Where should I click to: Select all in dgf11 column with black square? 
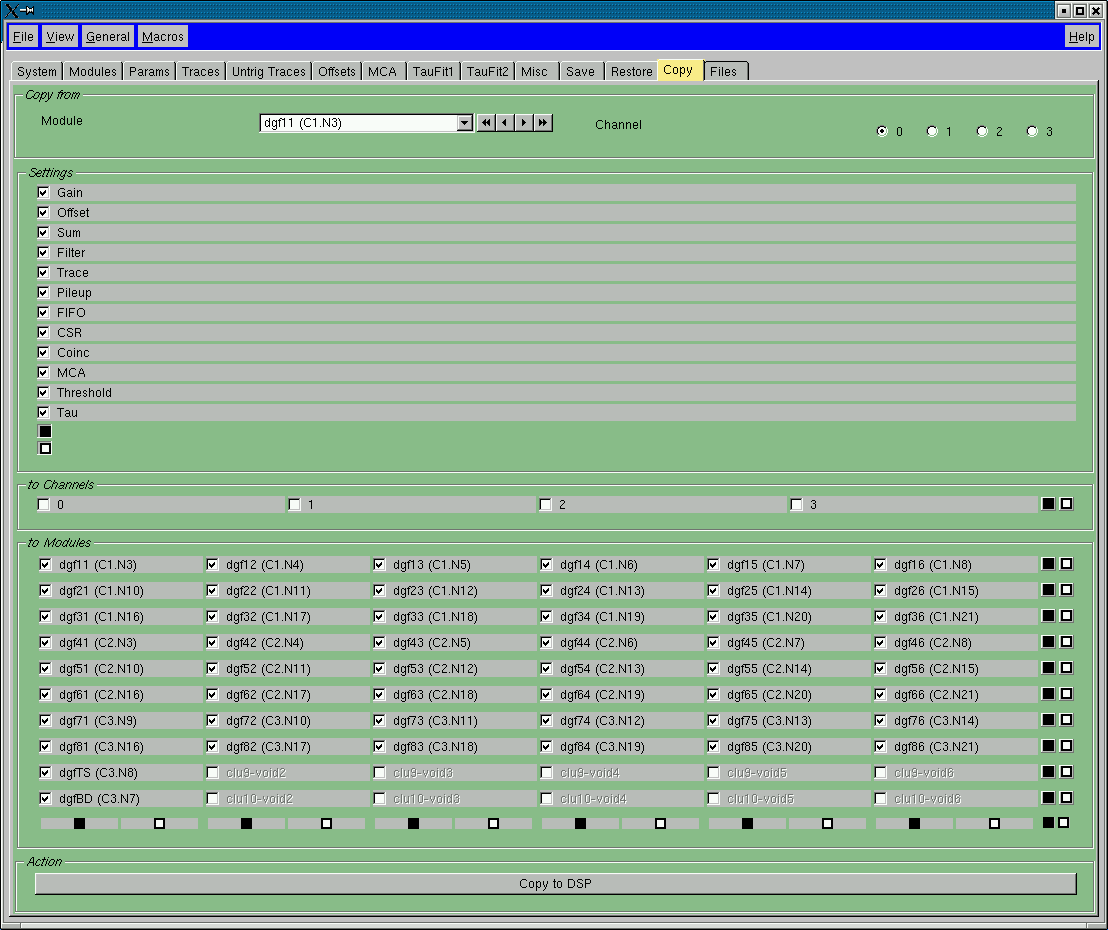pos(79,823)
